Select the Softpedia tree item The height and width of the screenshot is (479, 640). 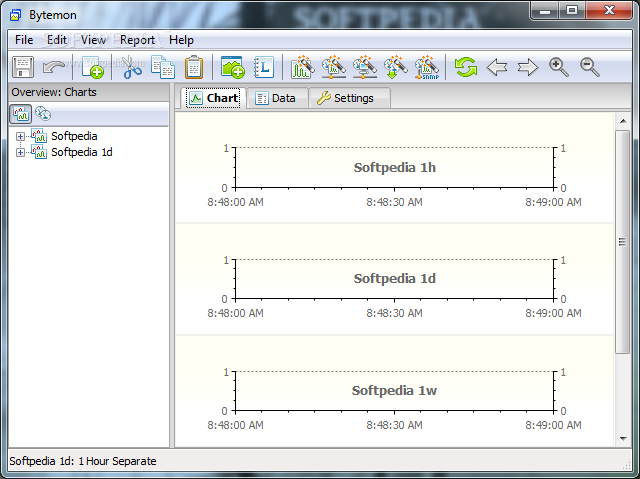point(74,136)
